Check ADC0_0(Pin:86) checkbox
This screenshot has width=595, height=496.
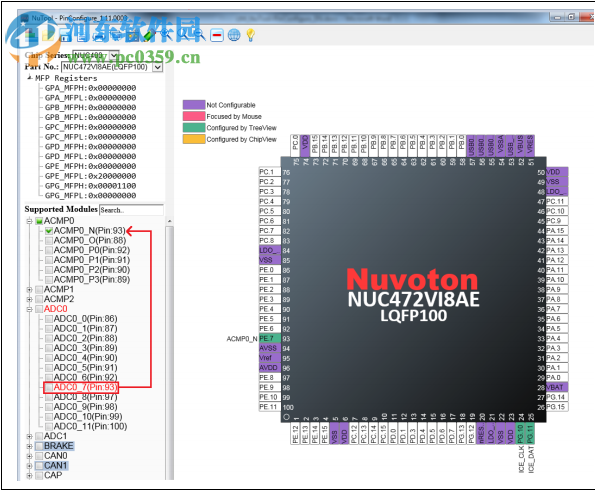pyautogui.click(x=49, y=319)
